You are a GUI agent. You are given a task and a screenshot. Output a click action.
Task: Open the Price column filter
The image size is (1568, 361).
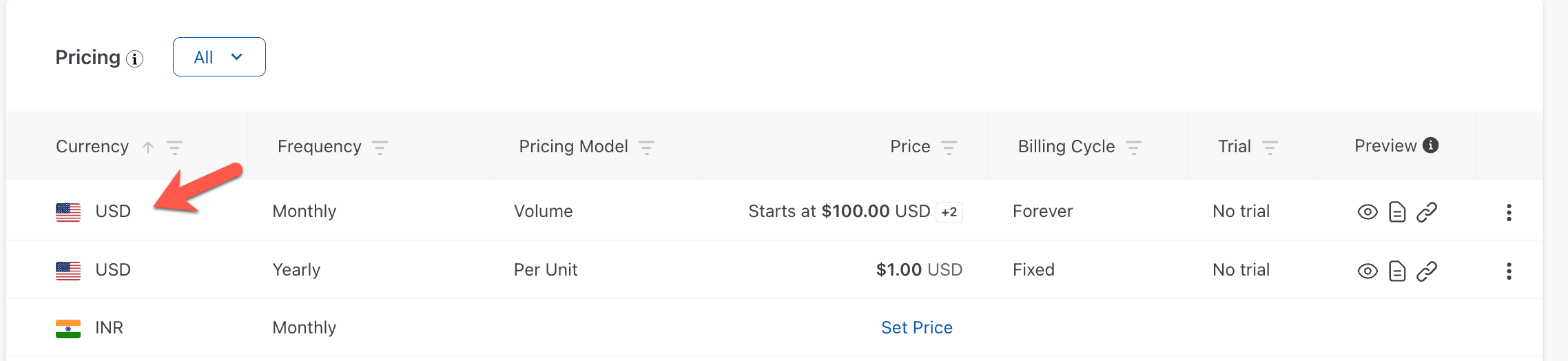pyautogui.click(x=949, y=147)
